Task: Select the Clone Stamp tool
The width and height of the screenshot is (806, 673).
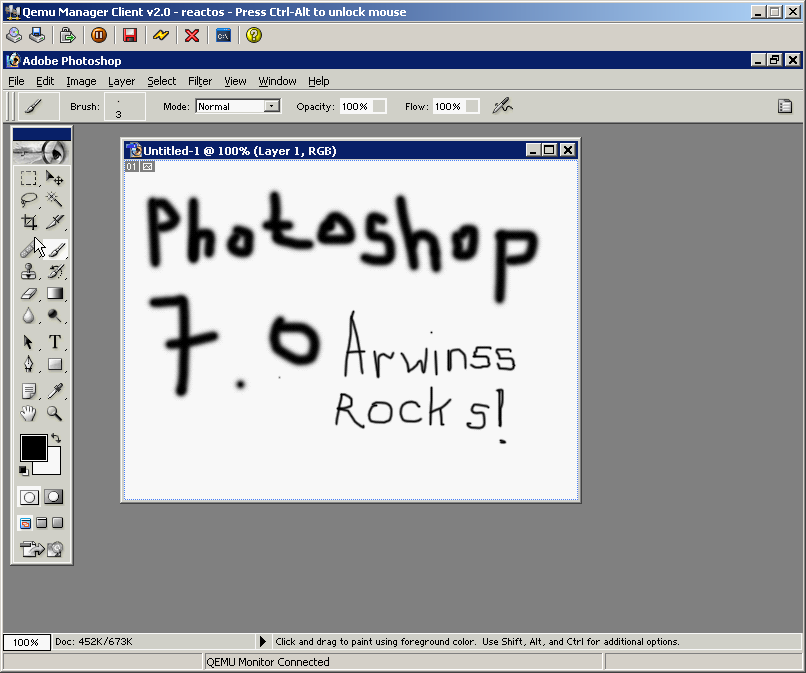Action: pos(29,271)
